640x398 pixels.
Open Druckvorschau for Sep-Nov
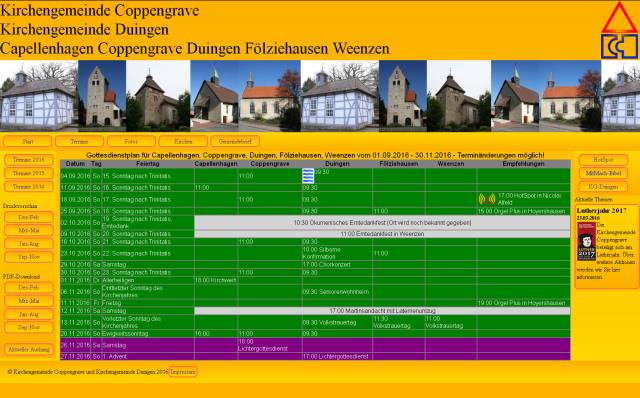coord(29,257)
